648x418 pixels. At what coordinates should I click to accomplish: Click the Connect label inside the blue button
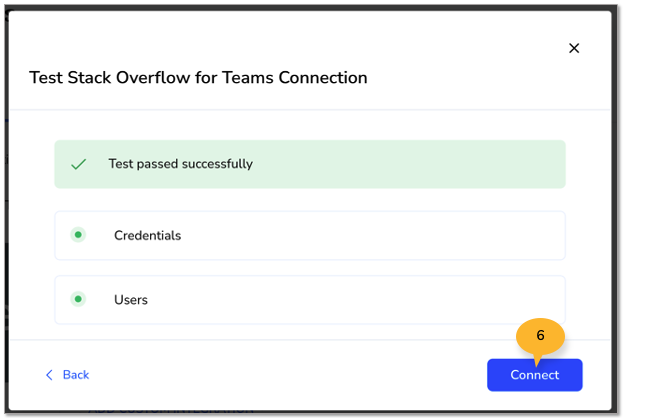pos(534,375)
